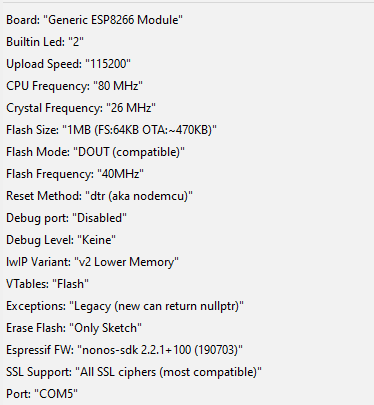
Task: Select Debug Level "Keine" menu item
Action: (187, 240)
